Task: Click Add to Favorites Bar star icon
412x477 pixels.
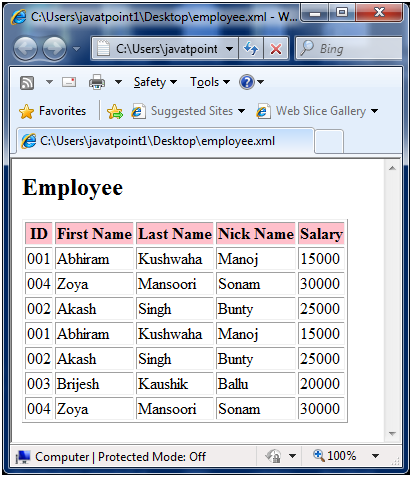Action: [115, 111]
